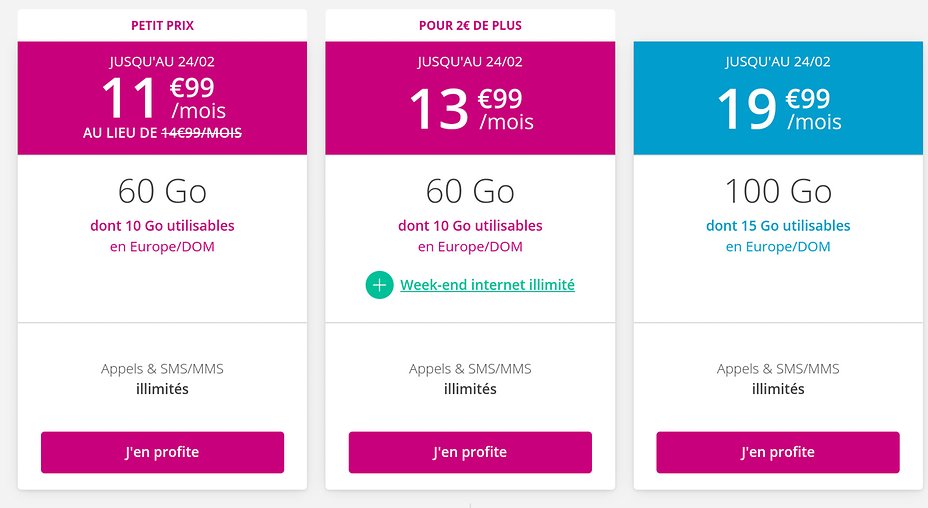
Task: Select the PETIT PRIX plan label
Action: pyautogui.click(x=162, y=25)
